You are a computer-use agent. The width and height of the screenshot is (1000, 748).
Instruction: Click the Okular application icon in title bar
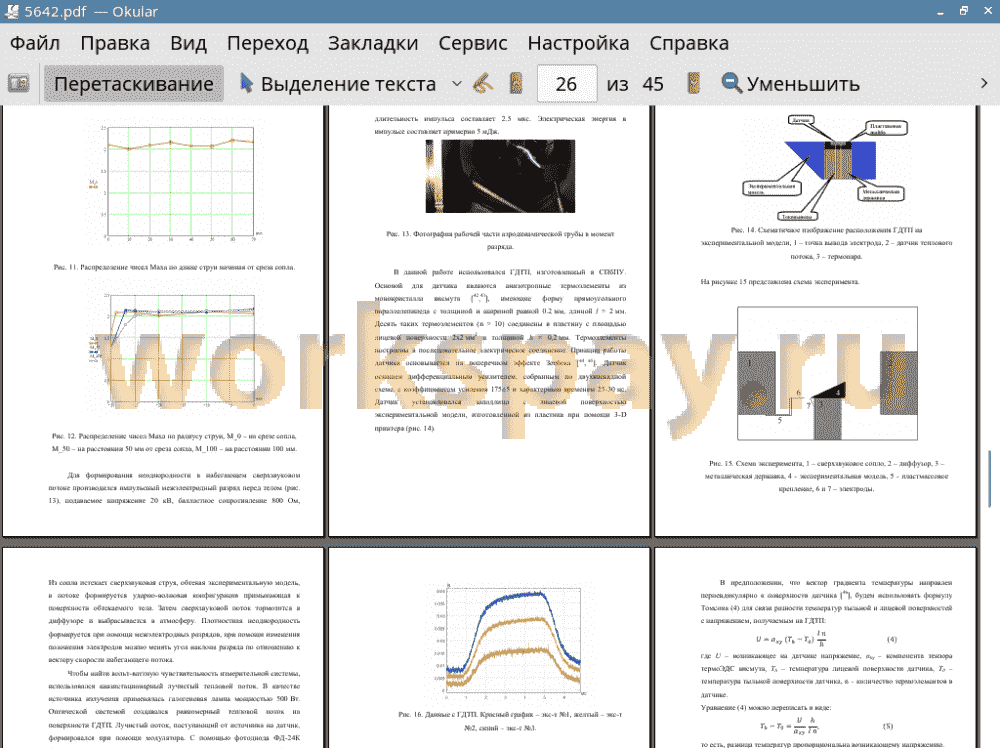11,11
